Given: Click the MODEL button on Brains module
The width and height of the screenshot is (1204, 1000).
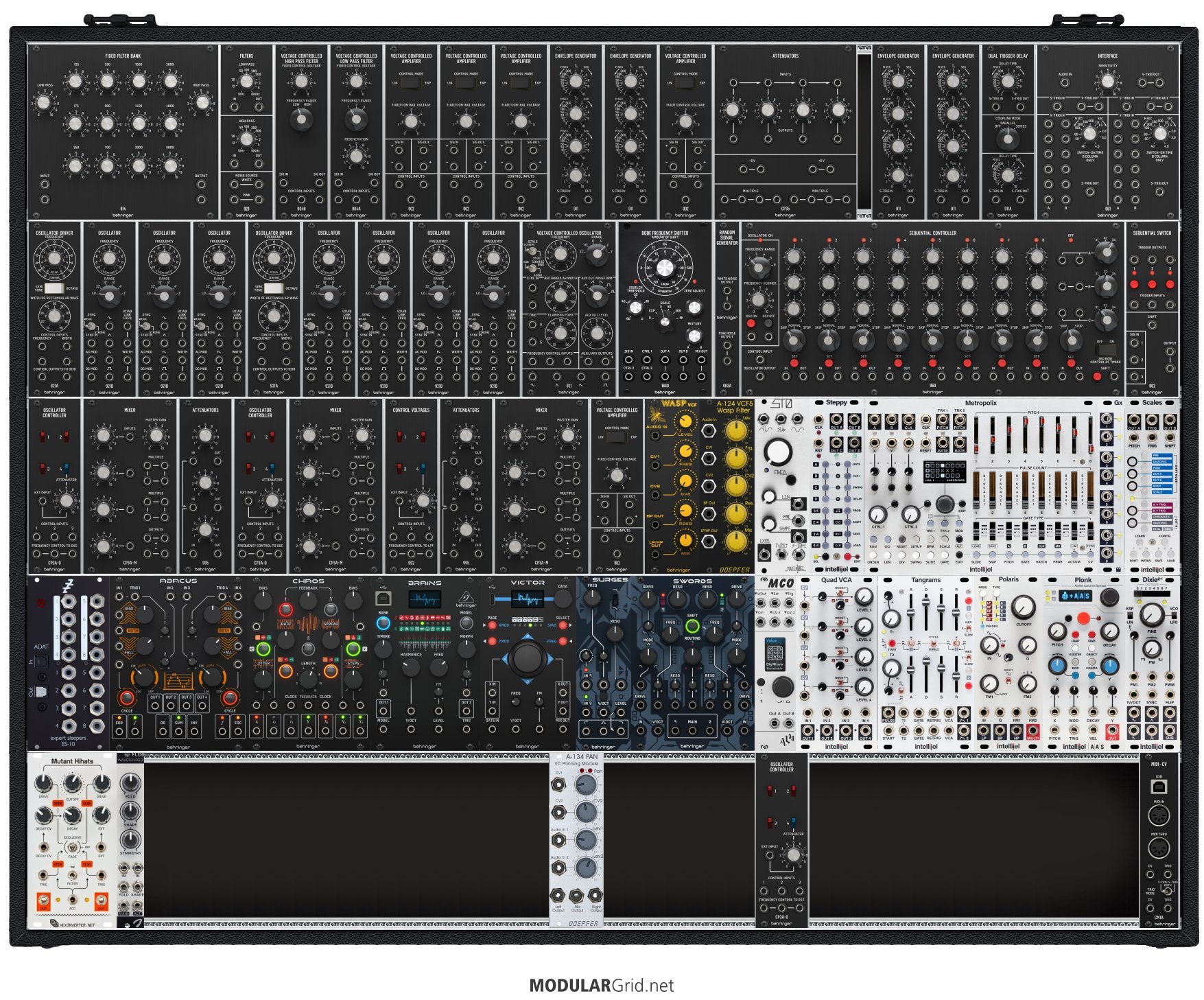Looking at the screenshot, I should (x=466, y=623).
